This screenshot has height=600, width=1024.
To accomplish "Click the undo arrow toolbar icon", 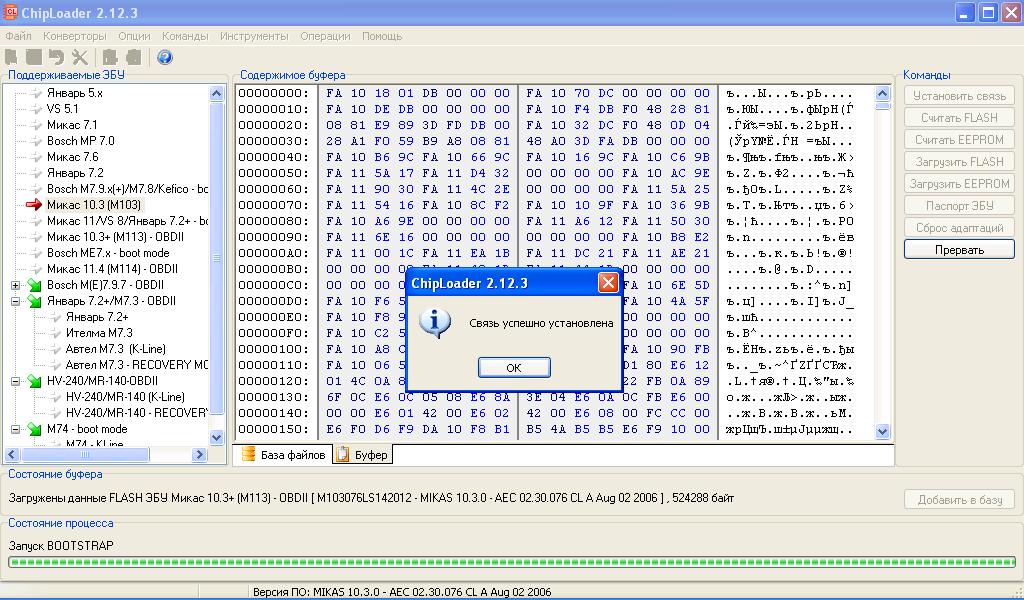I will coord(57,57).
